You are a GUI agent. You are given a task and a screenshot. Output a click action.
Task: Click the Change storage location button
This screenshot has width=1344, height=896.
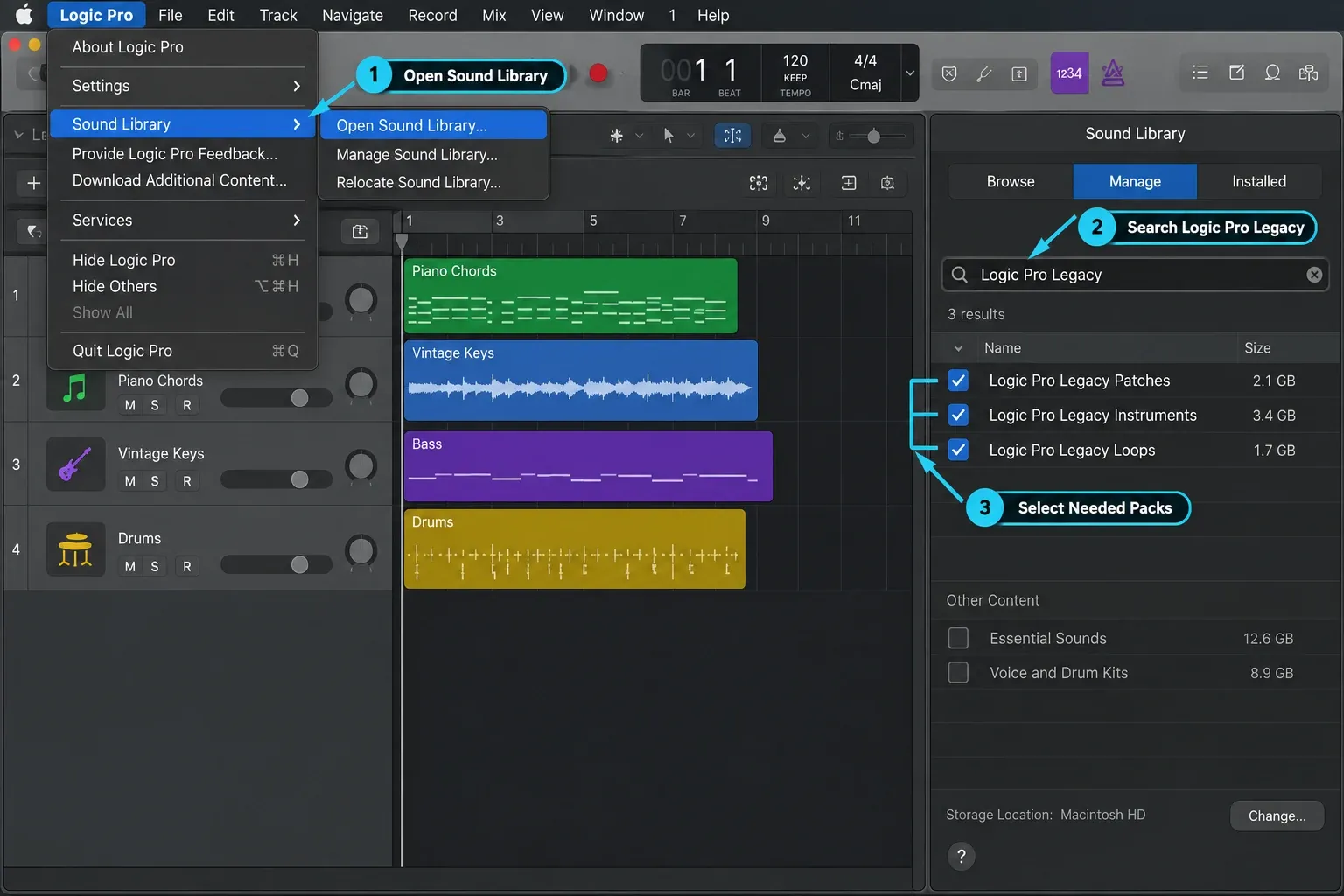(x=1277, y=815)
